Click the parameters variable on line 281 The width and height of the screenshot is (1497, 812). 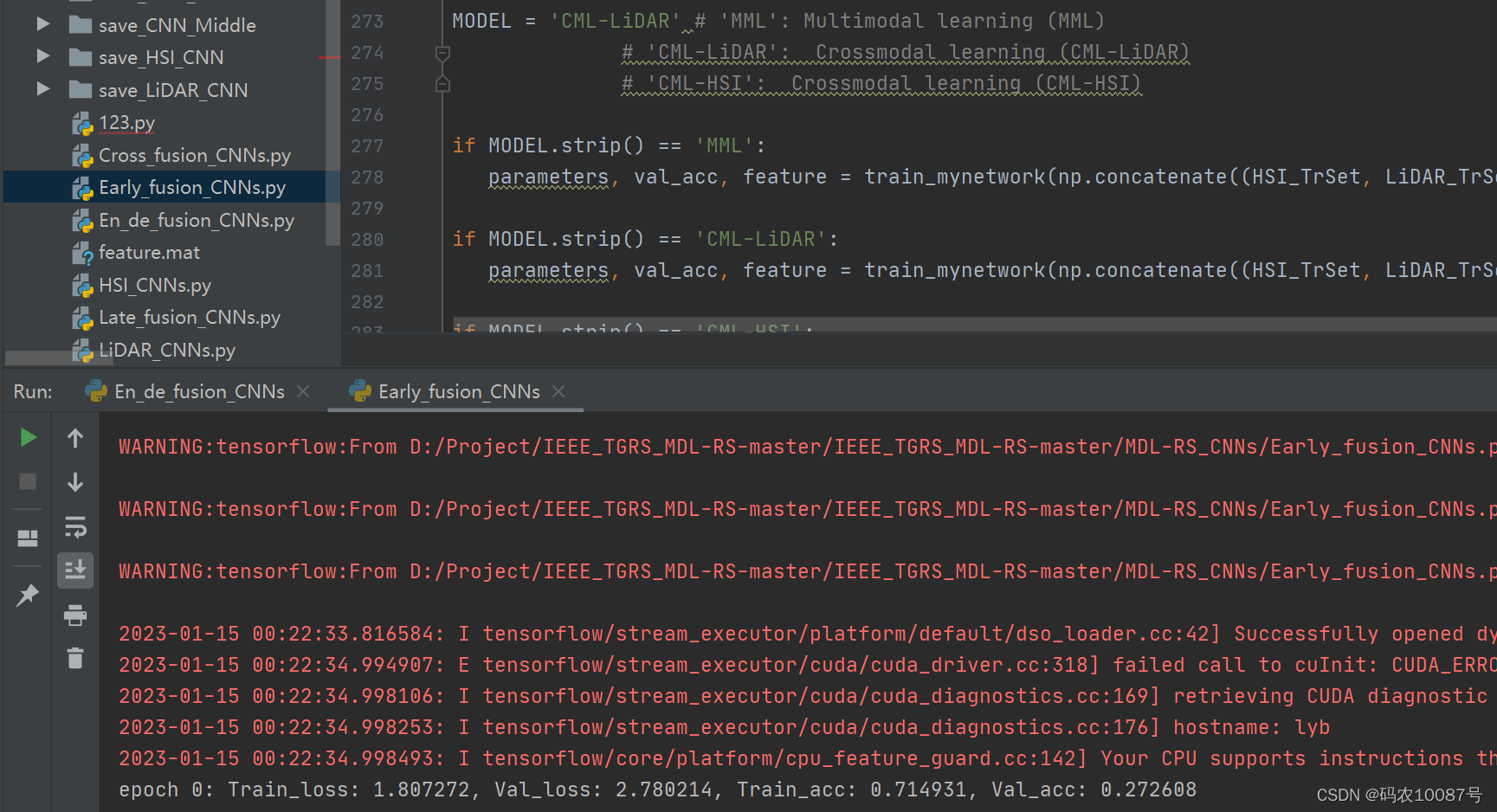548,270
